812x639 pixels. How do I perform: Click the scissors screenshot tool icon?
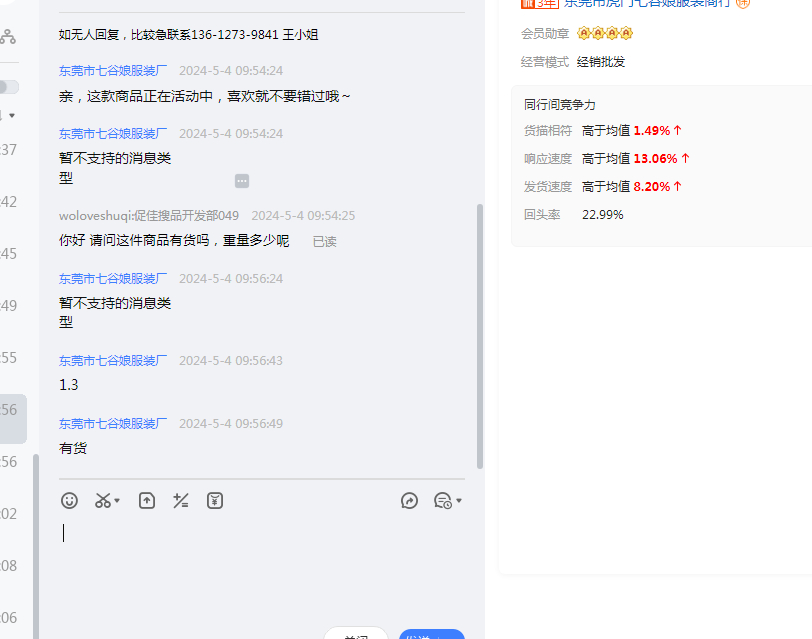pos(102,501)
